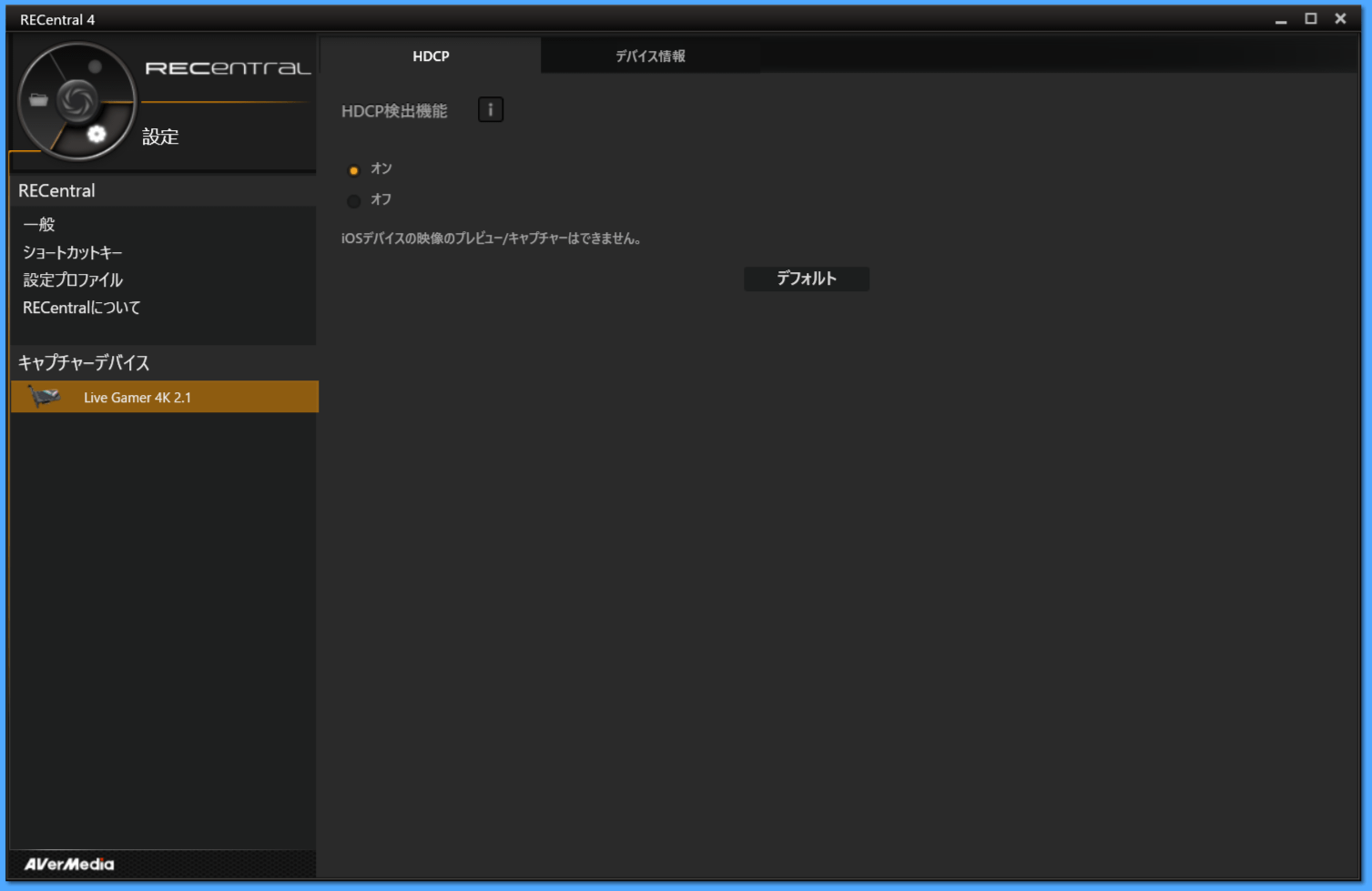Show HDCP detection info icon
Viewport: 1372px width, 891px height.
491,110
